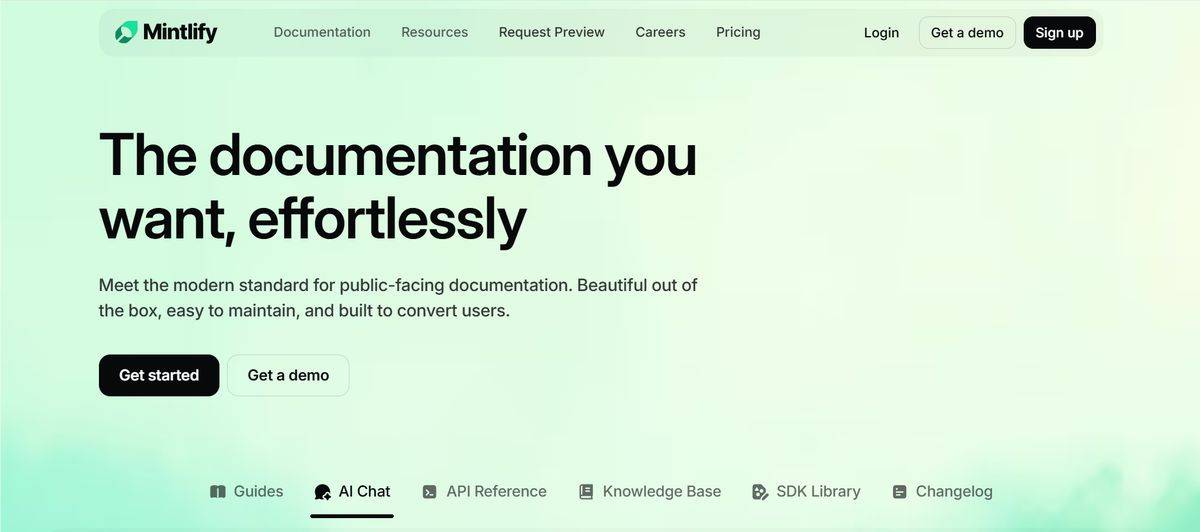Click the Mintlify leaf logo icon
The width and height of the screenshot is (1200, 532).
126,32
